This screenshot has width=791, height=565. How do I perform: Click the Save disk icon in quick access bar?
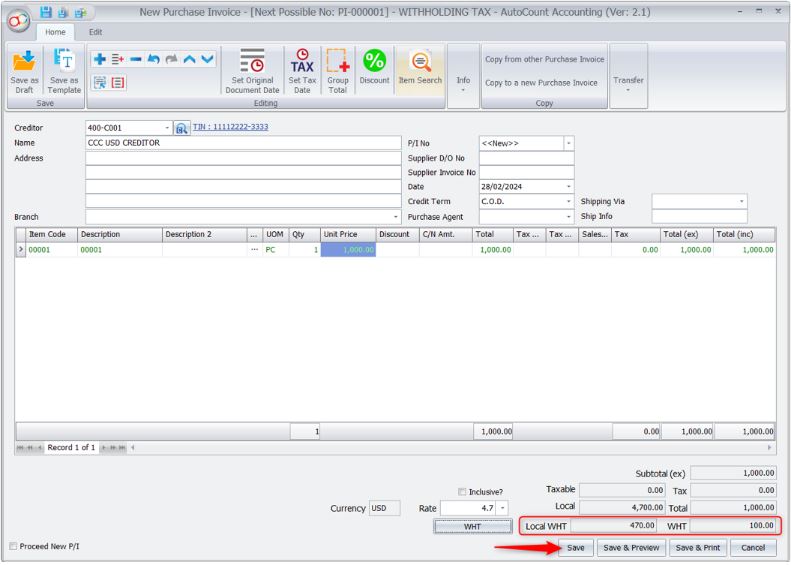(46, 12)
